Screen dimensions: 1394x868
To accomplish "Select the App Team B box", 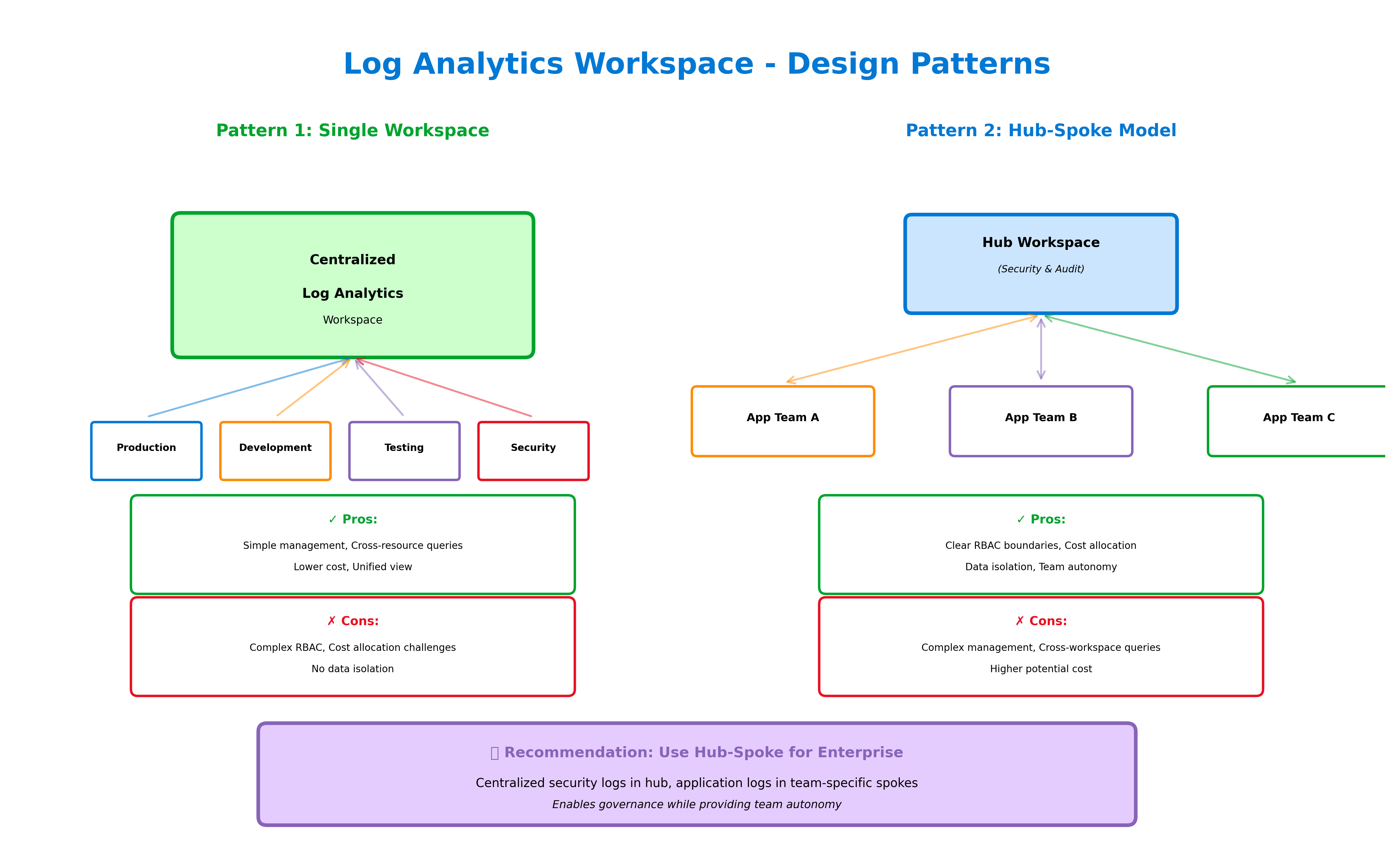I will (x=1040, y=421).
